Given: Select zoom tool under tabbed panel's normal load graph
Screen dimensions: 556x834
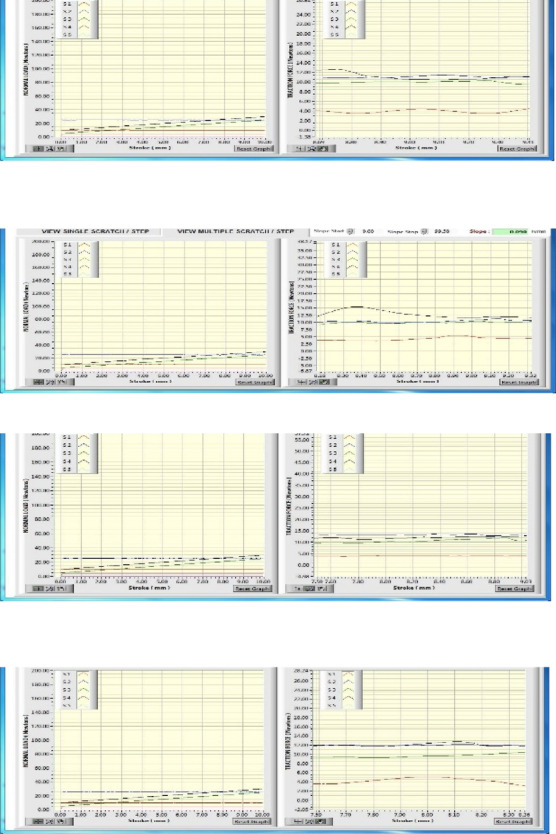Looking at the screenshot, I should (x=50, y=382).
